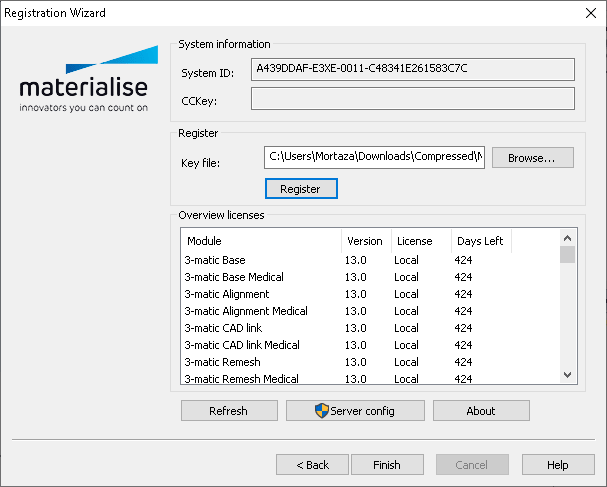Click the license list scrollbar thumb

click(568, 254)
